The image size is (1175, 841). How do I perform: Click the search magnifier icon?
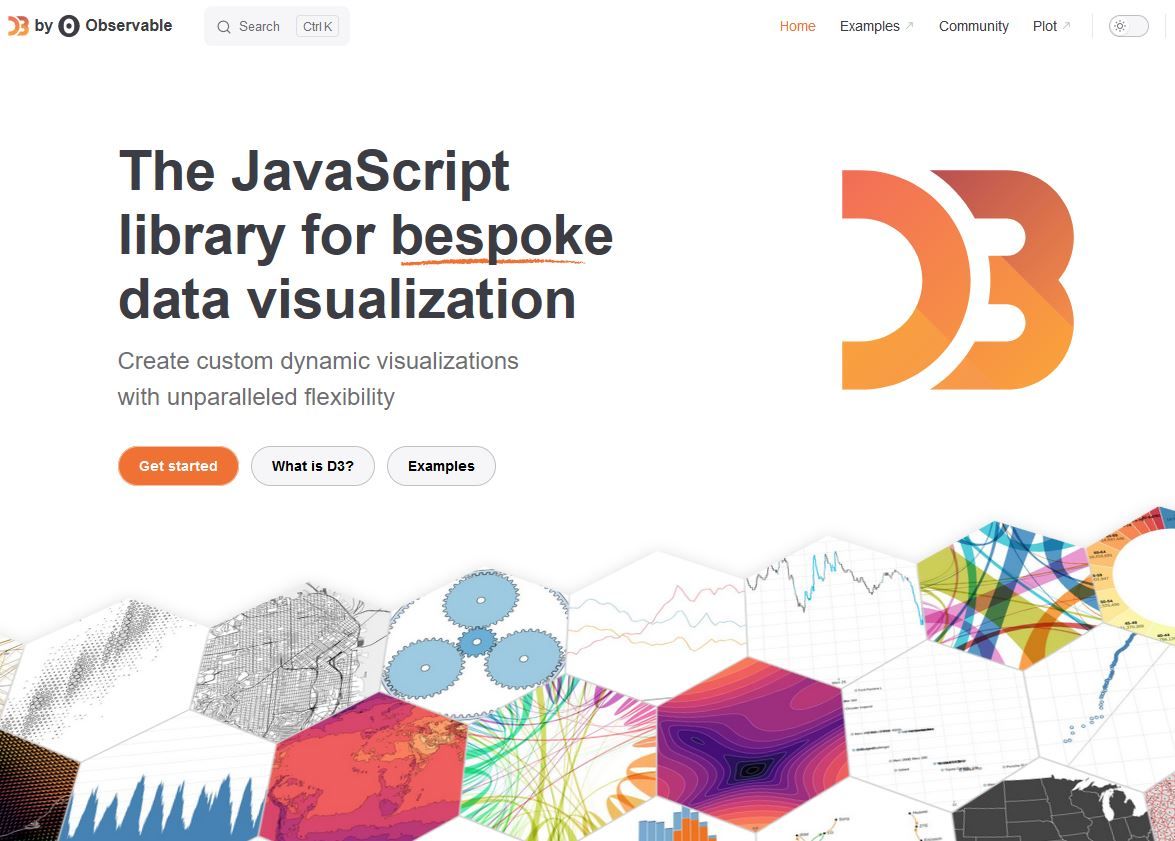(223, 27)
